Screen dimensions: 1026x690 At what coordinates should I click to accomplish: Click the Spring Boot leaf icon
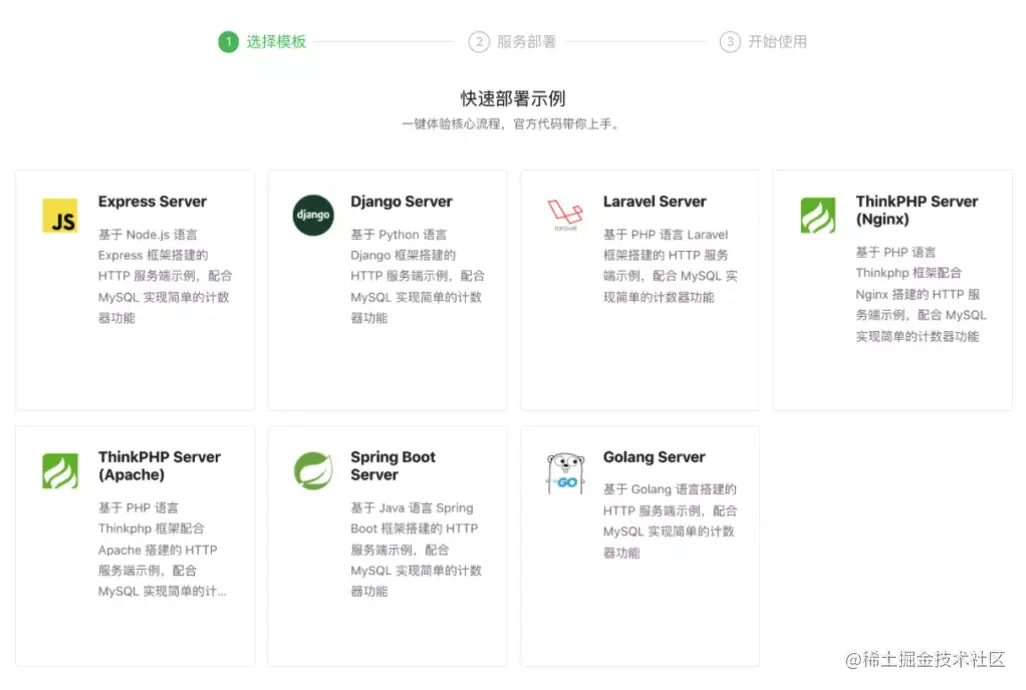(312, 470)
